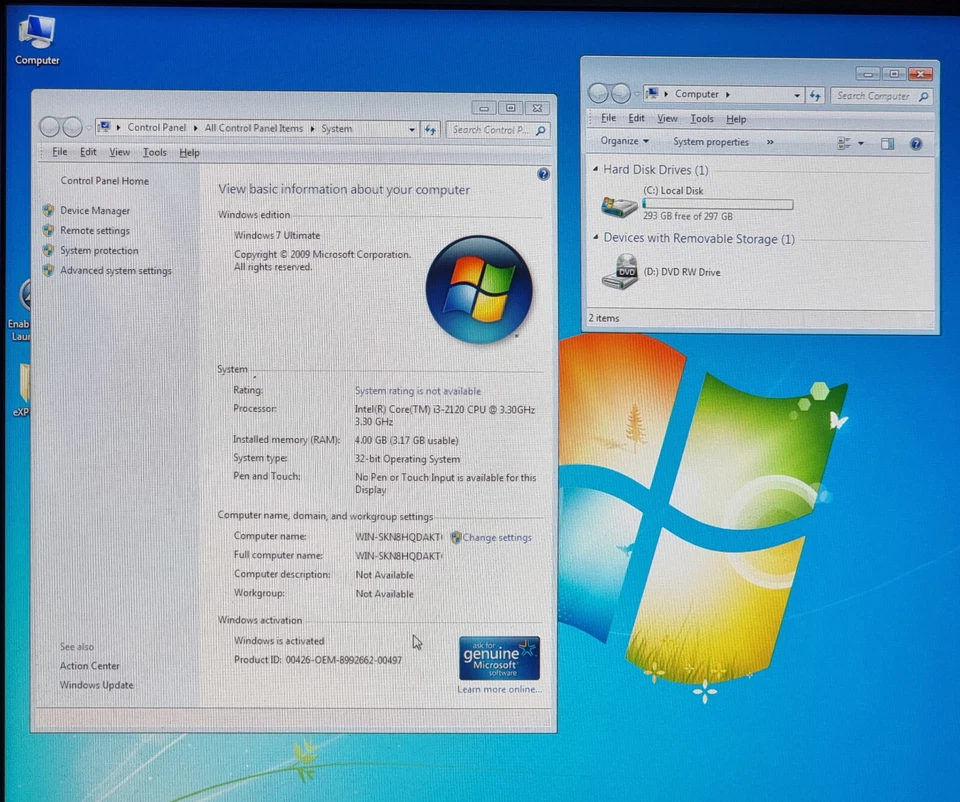960x802 pixels.
Task: Click Back button in Computer window
Action: click(598, 94)
